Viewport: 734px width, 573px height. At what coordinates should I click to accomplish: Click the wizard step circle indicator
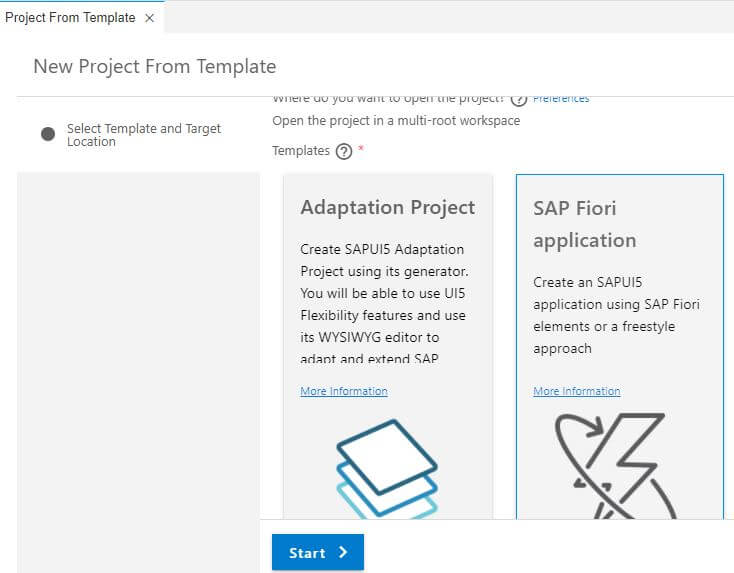tap(48, 134)
